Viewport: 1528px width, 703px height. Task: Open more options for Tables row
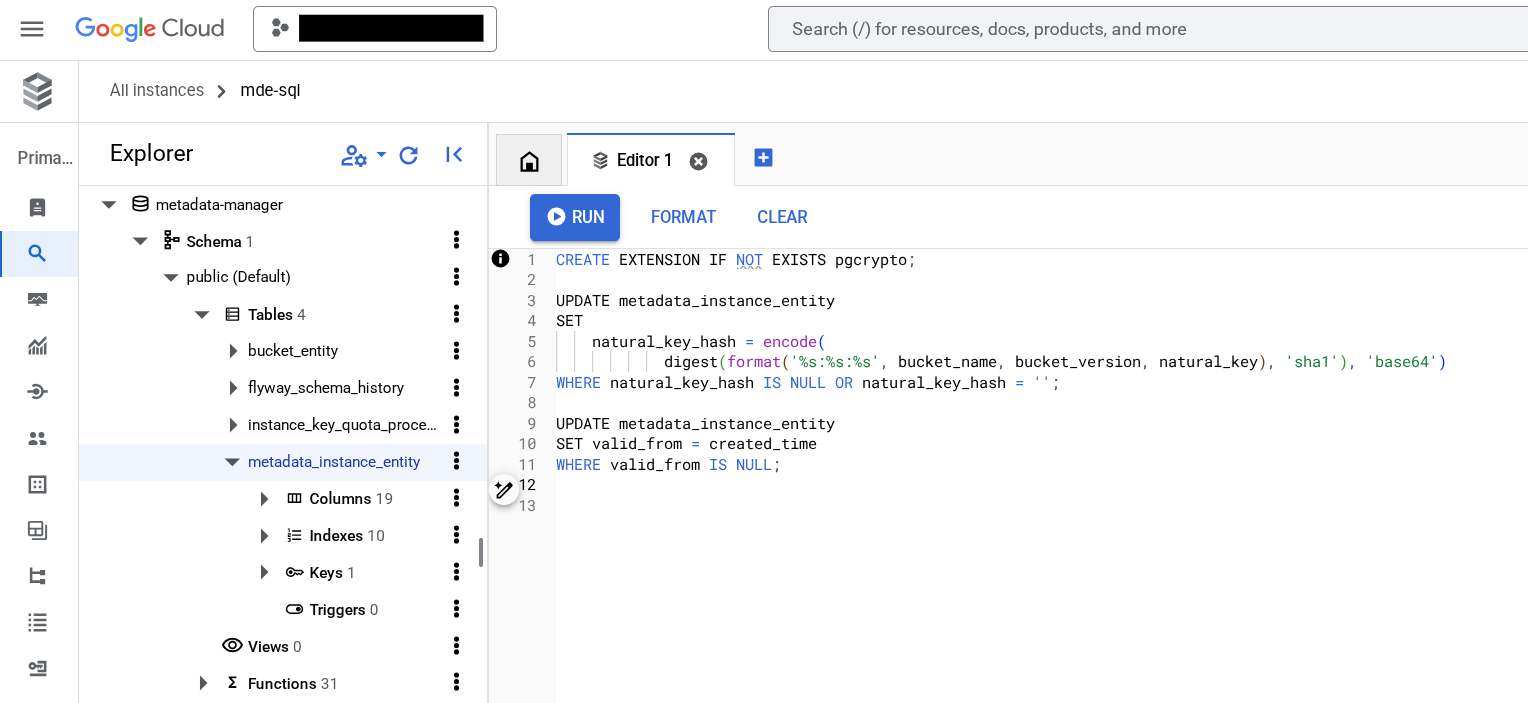point(456,314)
